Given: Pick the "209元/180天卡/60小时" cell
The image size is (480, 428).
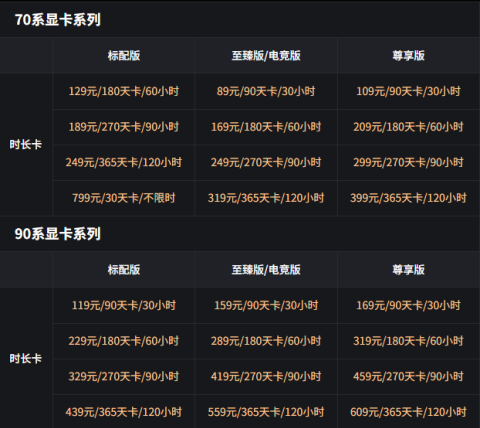Looking at the screenshot, I should click(408, 127).
